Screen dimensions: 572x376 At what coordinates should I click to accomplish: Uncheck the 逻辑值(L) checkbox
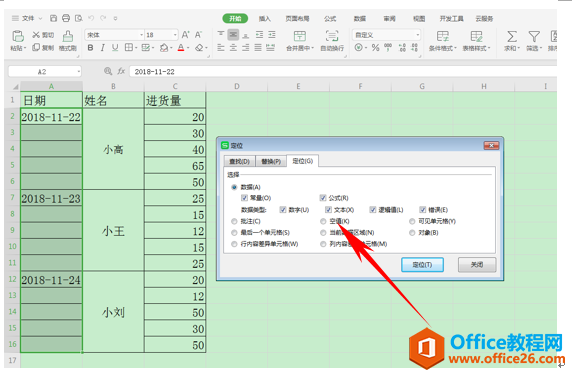[x=372, y=210]
